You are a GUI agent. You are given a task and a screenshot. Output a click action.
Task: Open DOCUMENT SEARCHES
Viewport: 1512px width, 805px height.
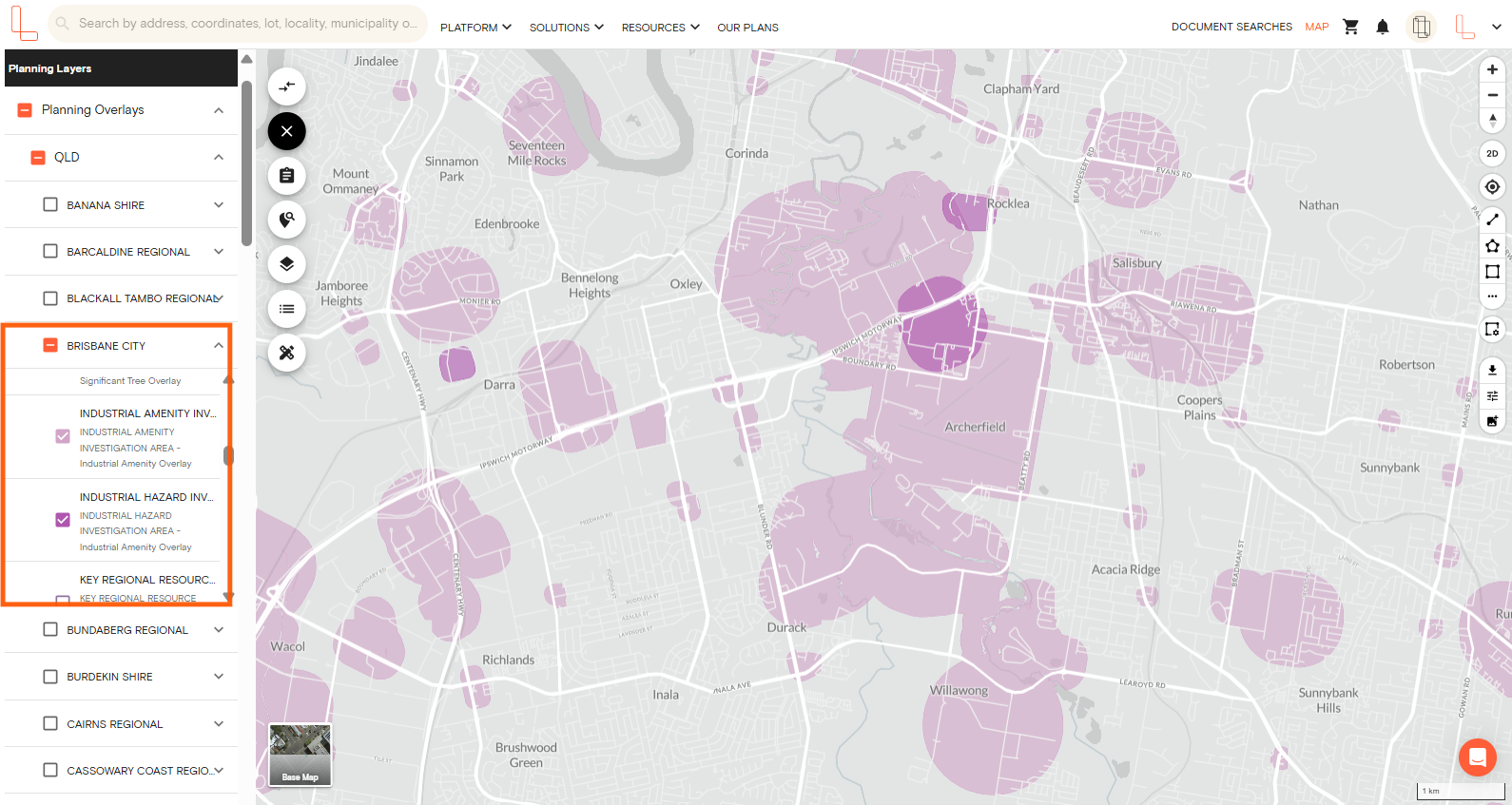coord(1231,27)
